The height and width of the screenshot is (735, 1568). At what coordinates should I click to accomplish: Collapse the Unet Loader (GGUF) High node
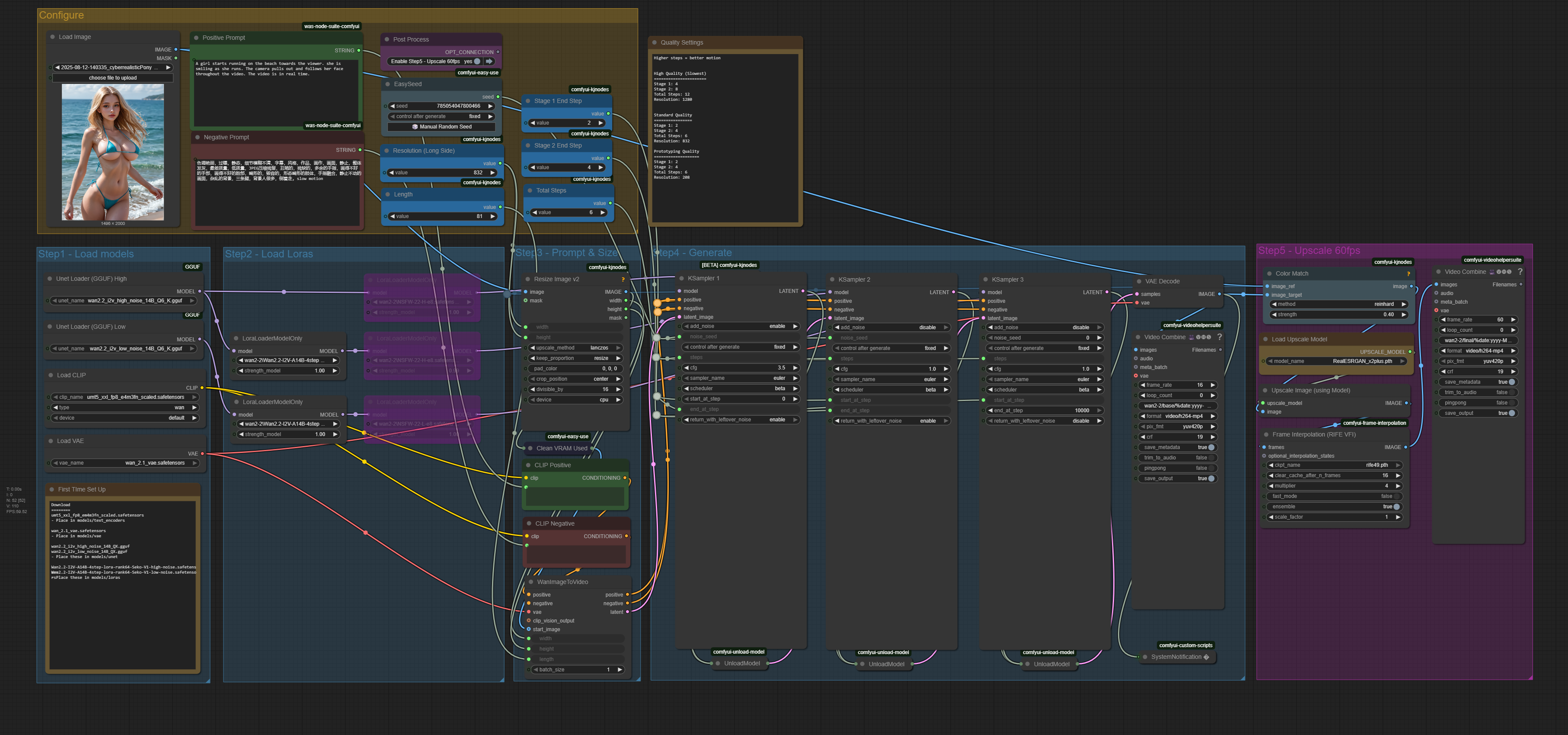coord(49,279)
